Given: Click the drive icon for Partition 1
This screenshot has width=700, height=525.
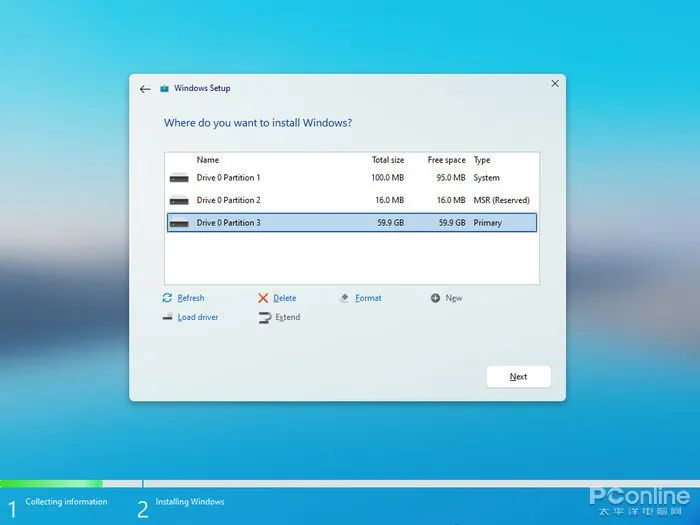Looking at the screenshot, I should 179,178.
